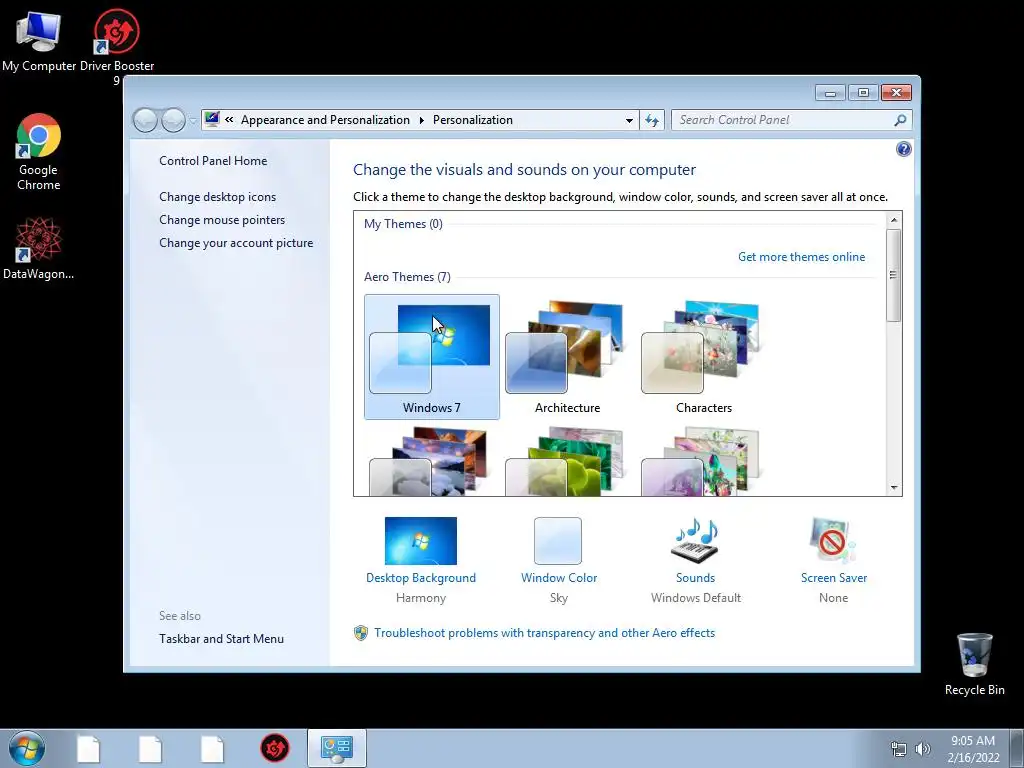Click shield icon beside Troubleshoot link

(360, 633)
